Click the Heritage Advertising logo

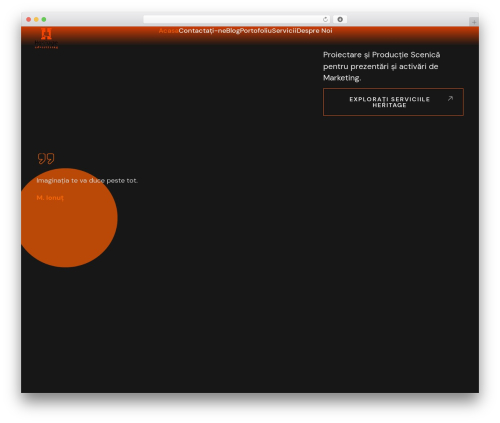(x=46, y=39)
